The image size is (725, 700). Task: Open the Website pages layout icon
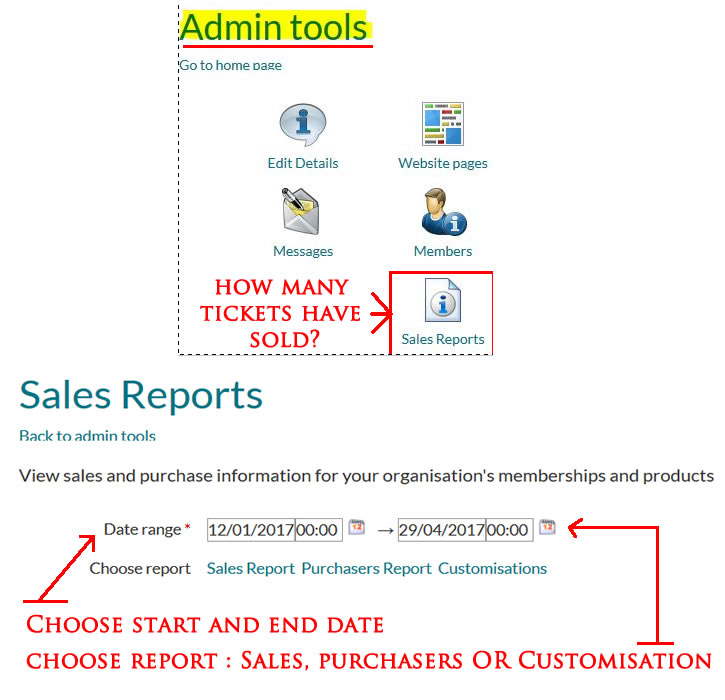tap(442, 125)
